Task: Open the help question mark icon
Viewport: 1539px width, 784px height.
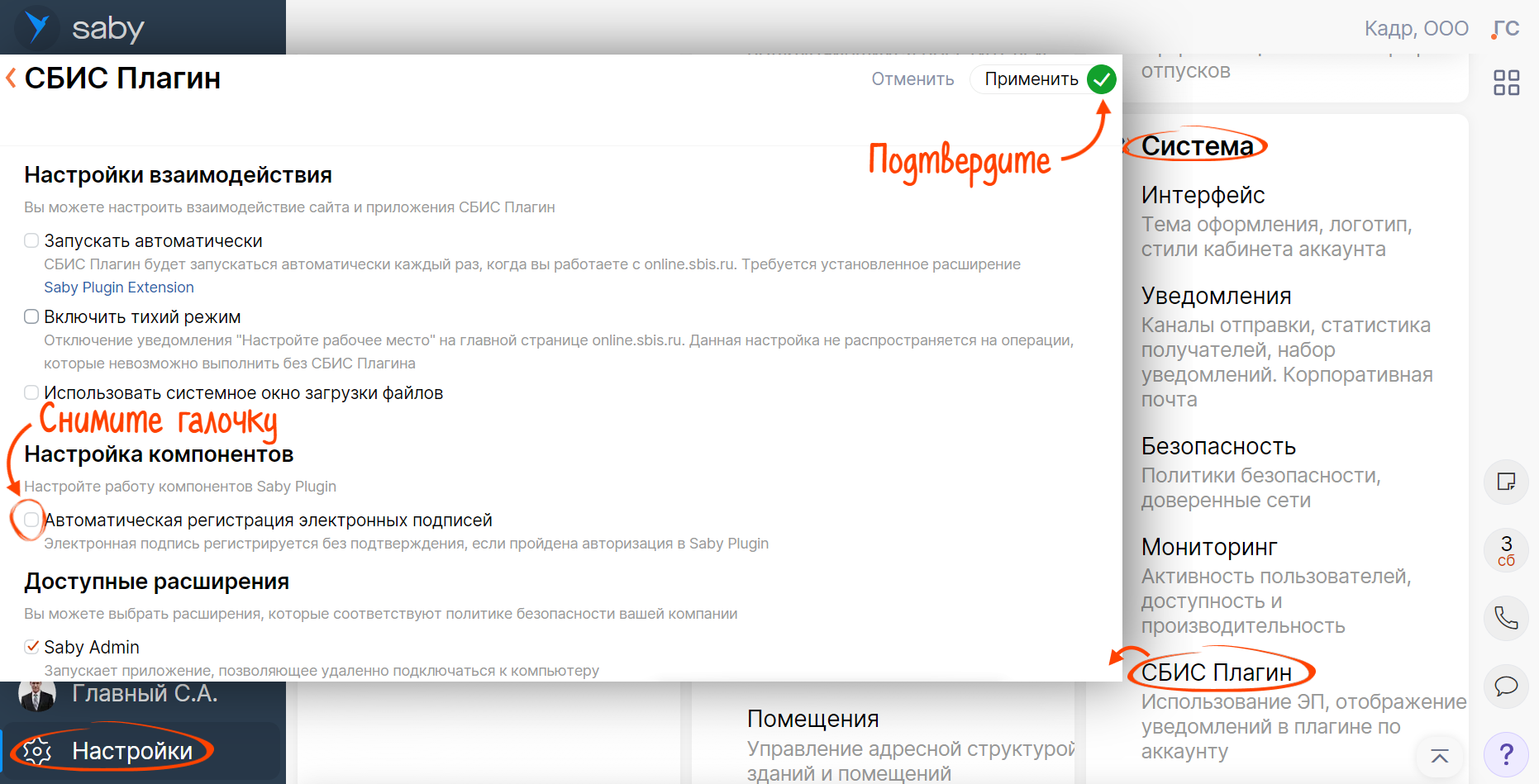Action: pos(1506,754)
